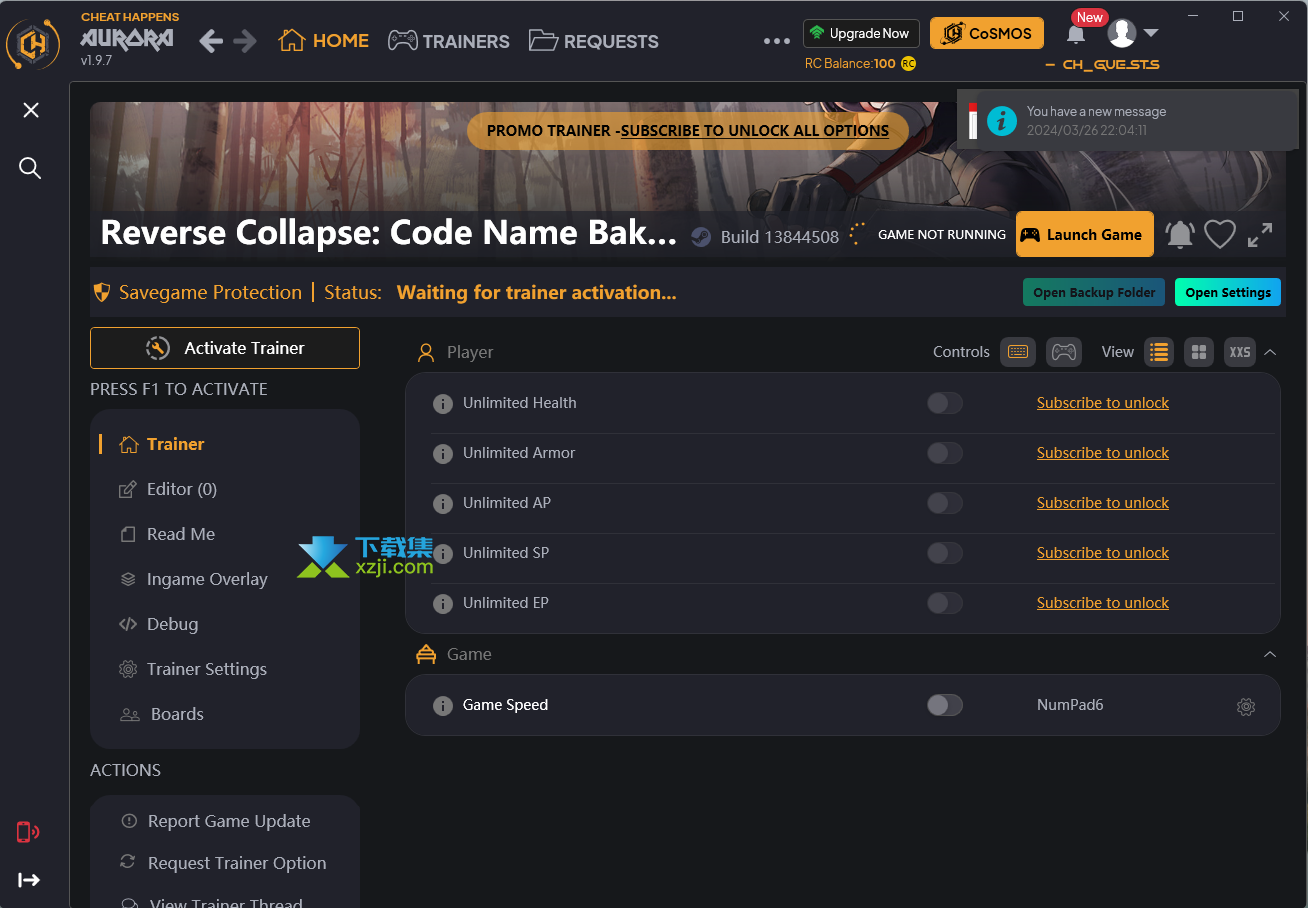Open search with the magnifier icon
Screen dimensions: 1308x908
[30, 168]
